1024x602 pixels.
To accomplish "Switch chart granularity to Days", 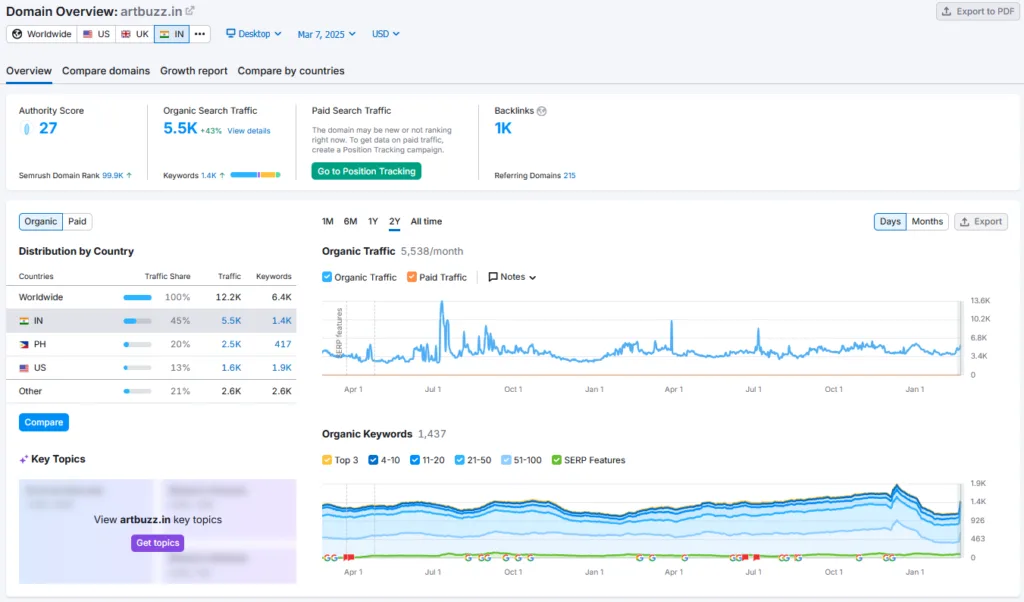I will [889, 221].
